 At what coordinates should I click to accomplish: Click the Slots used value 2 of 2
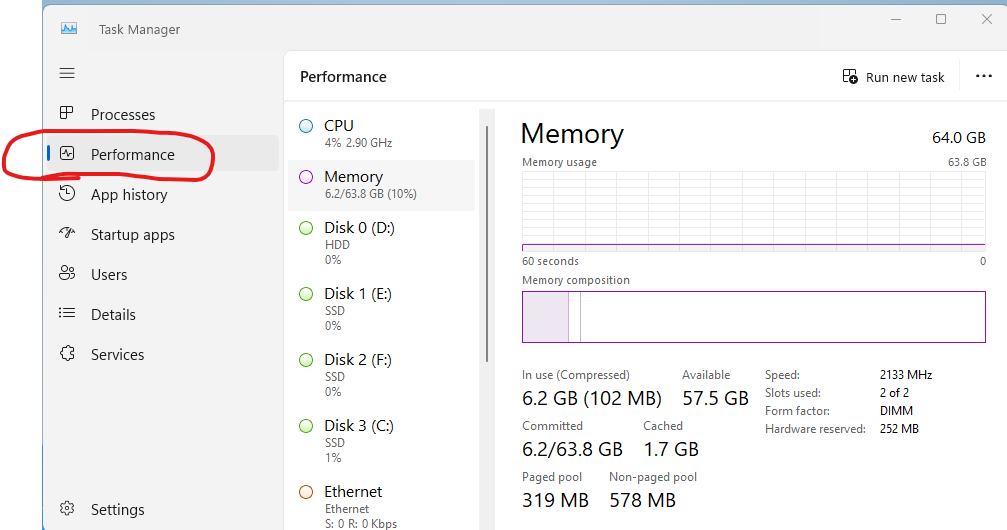coord(894,393)
